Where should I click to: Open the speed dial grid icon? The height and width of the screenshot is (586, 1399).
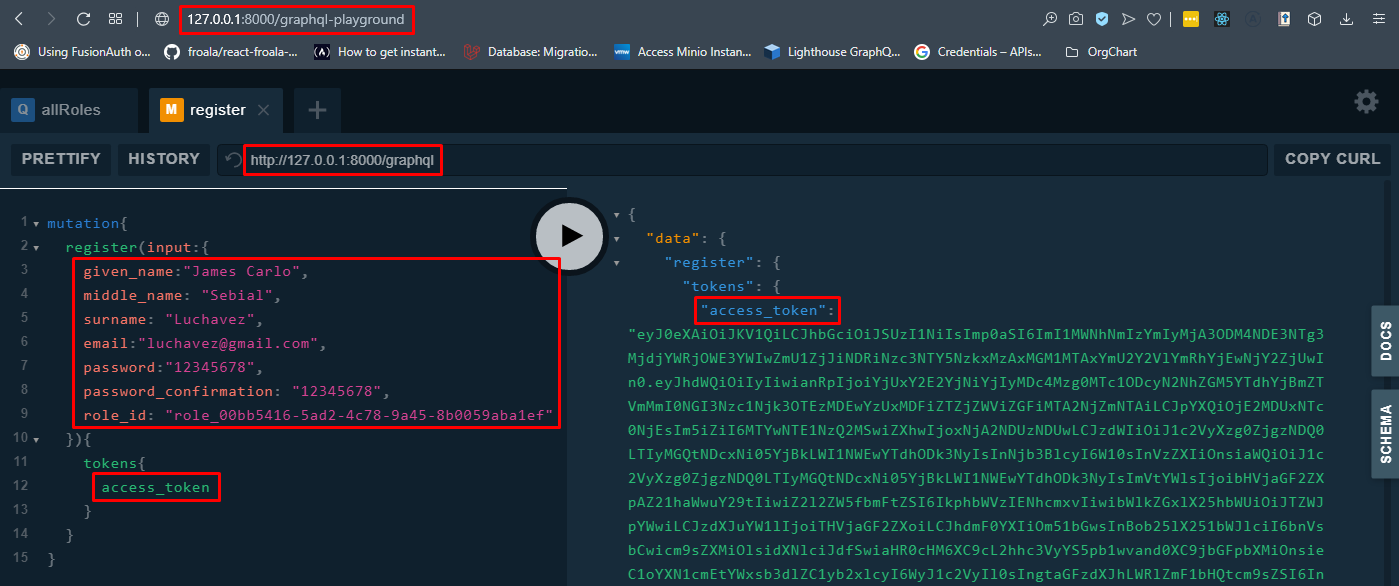[x=115, y=19]
